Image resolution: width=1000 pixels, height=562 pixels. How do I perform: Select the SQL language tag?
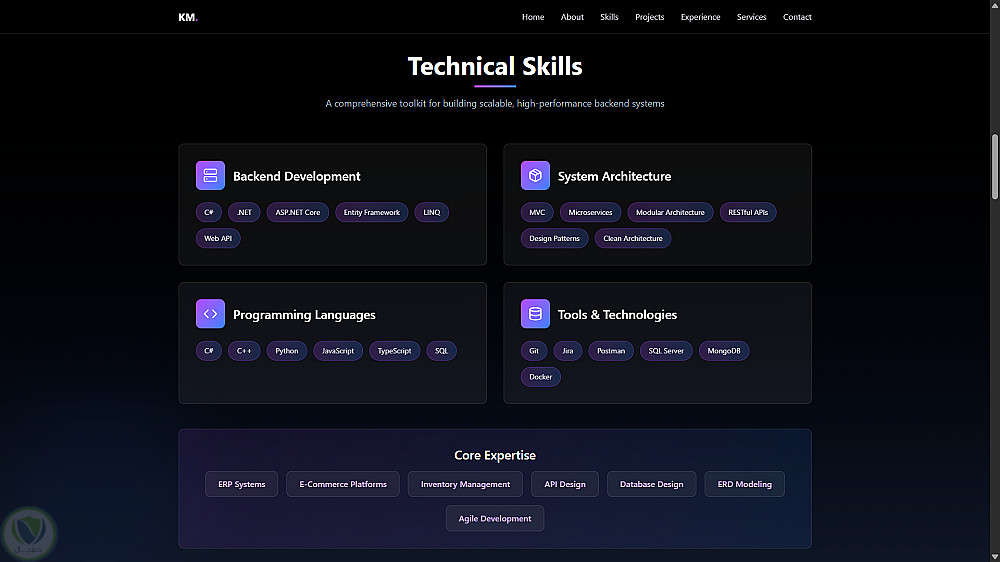441,351
